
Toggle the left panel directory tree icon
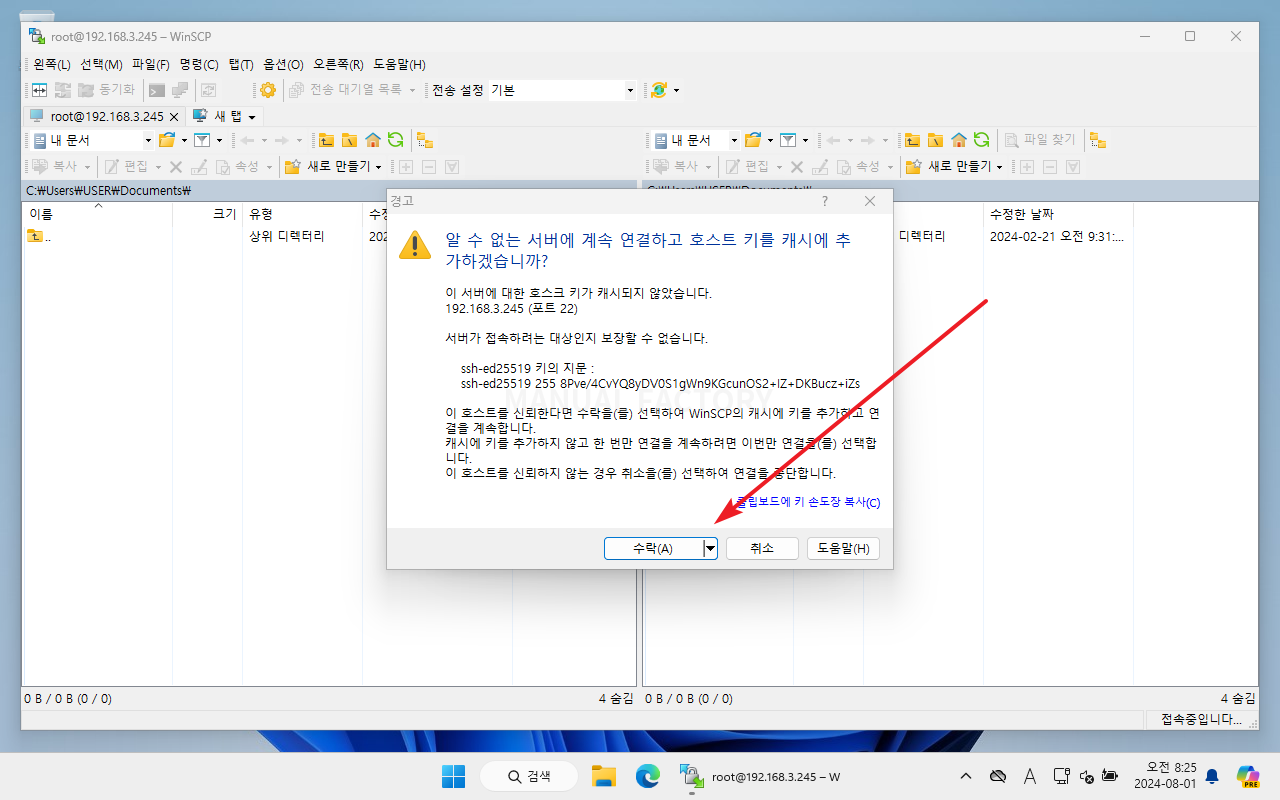(x=425, y=141)
